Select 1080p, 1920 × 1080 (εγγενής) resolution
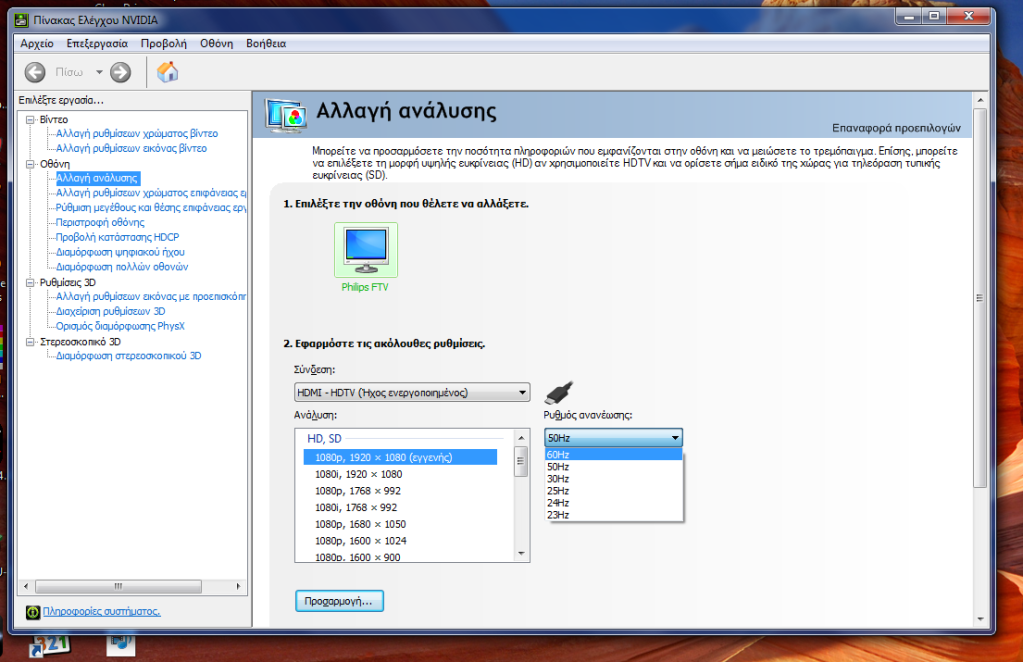Image resolution: width=1023 pixels, height=662 pixels. (400, 457)
